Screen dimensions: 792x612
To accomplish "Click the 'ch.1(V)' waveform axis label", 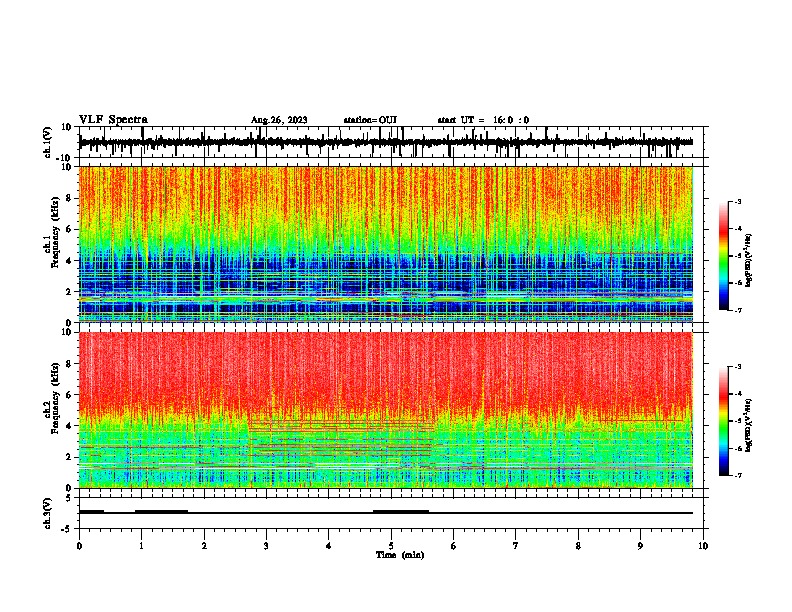I will coord(47,142).
